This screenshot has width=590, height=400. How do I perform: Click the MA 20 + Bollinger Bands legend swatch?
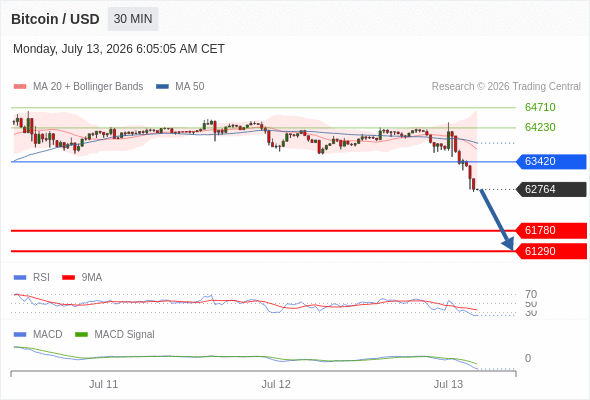tap(20, 87)
